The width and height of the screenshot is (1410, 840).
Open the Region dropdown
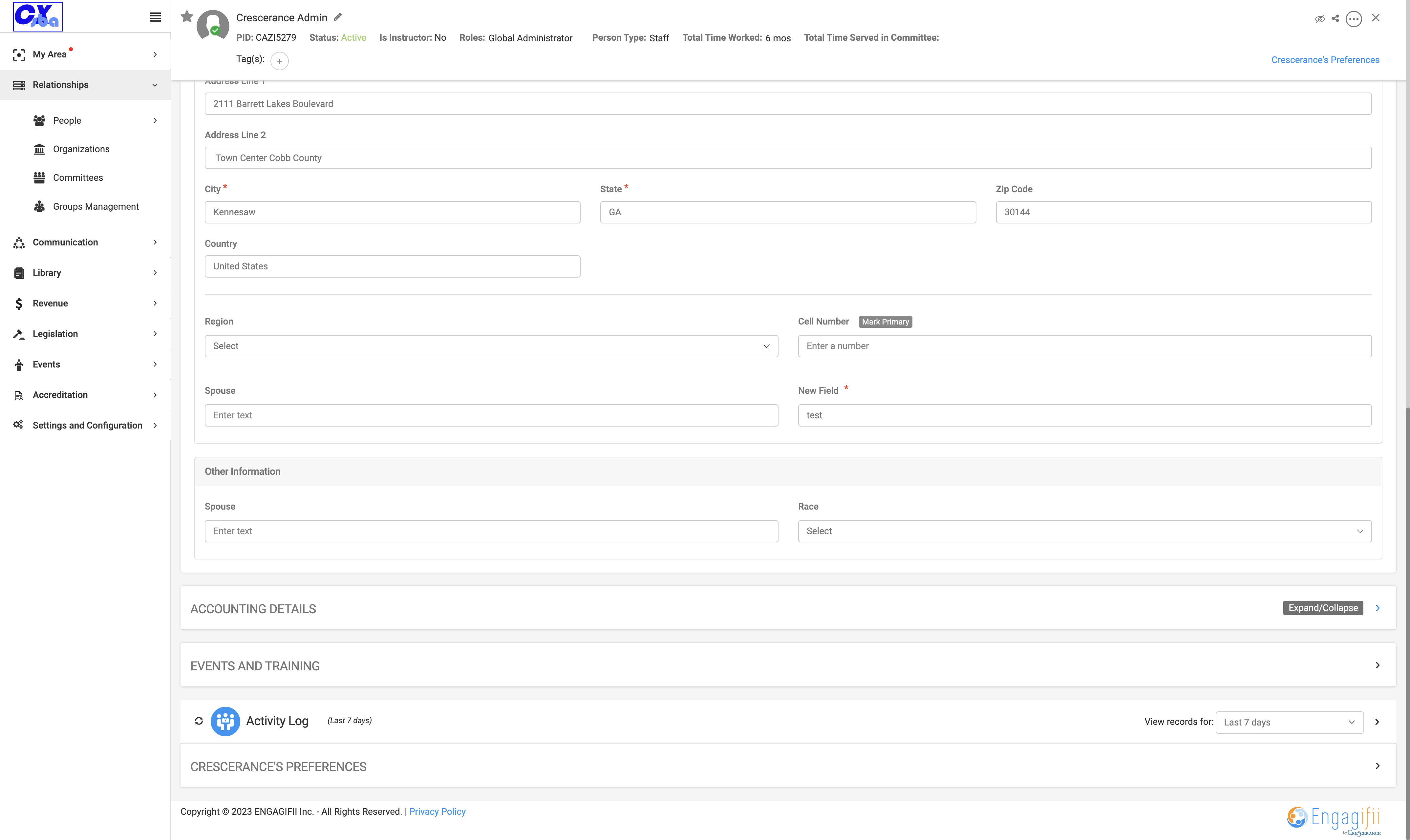pyautogui.click(x=491, y=346)
